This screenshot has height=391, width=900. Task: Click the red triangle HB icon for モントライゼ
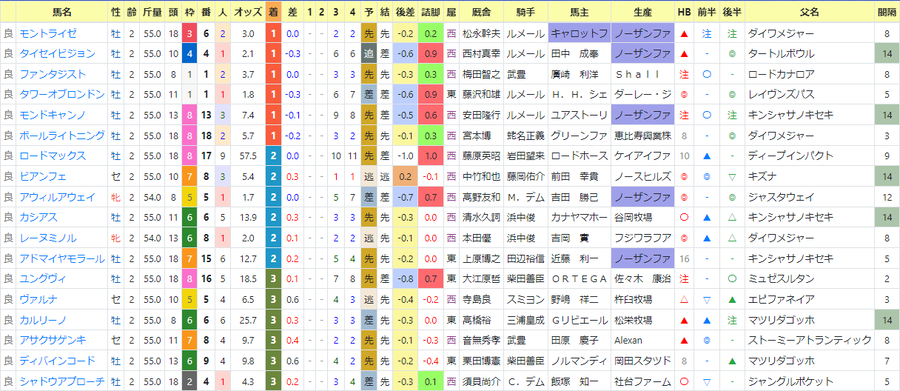[x=684, y=34]
